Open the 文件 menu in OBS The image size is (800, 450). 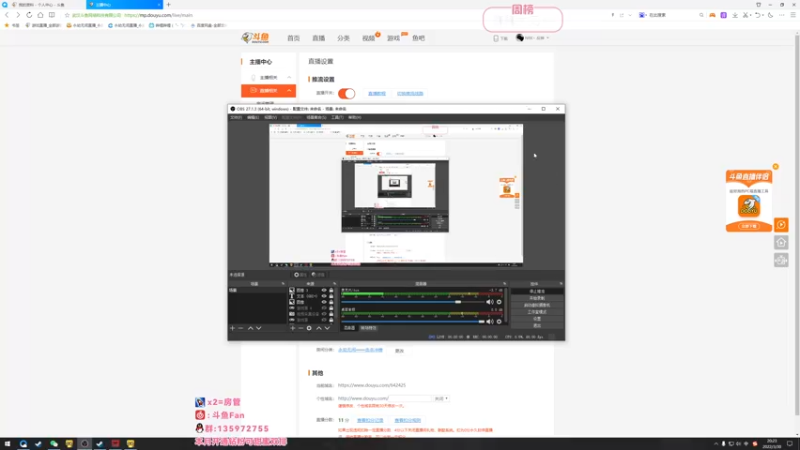(x=236, y=117)
